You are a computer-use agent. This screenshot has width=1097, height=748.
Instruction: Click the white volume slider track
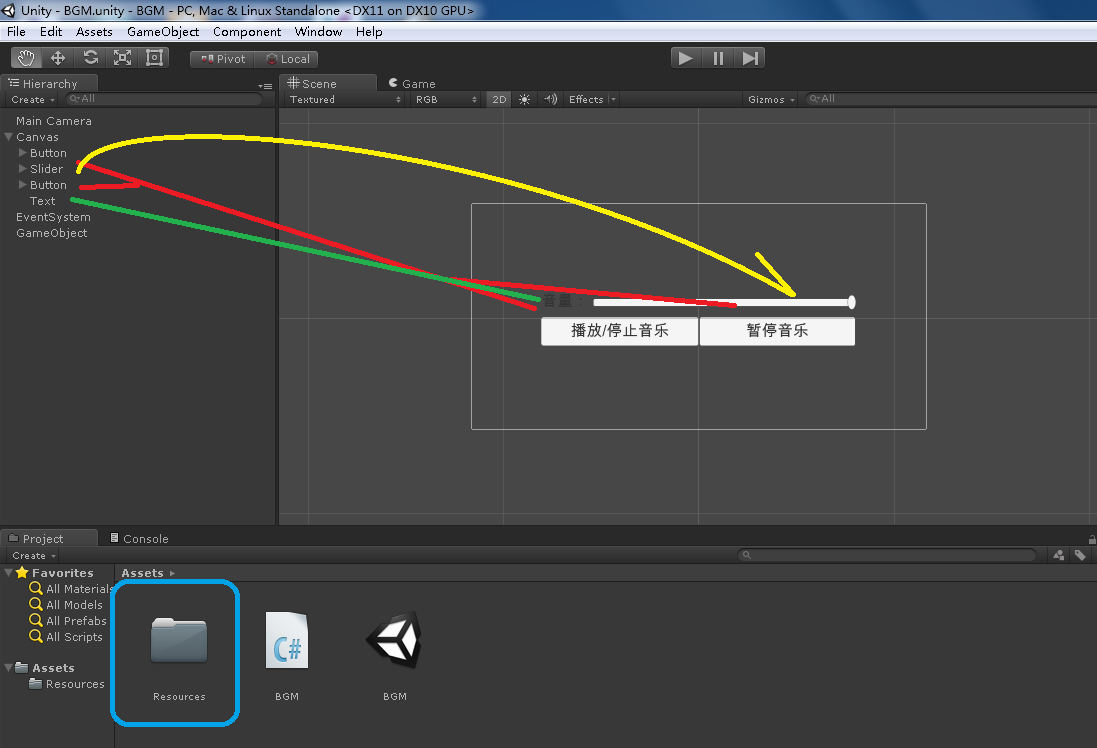[721, 302]
